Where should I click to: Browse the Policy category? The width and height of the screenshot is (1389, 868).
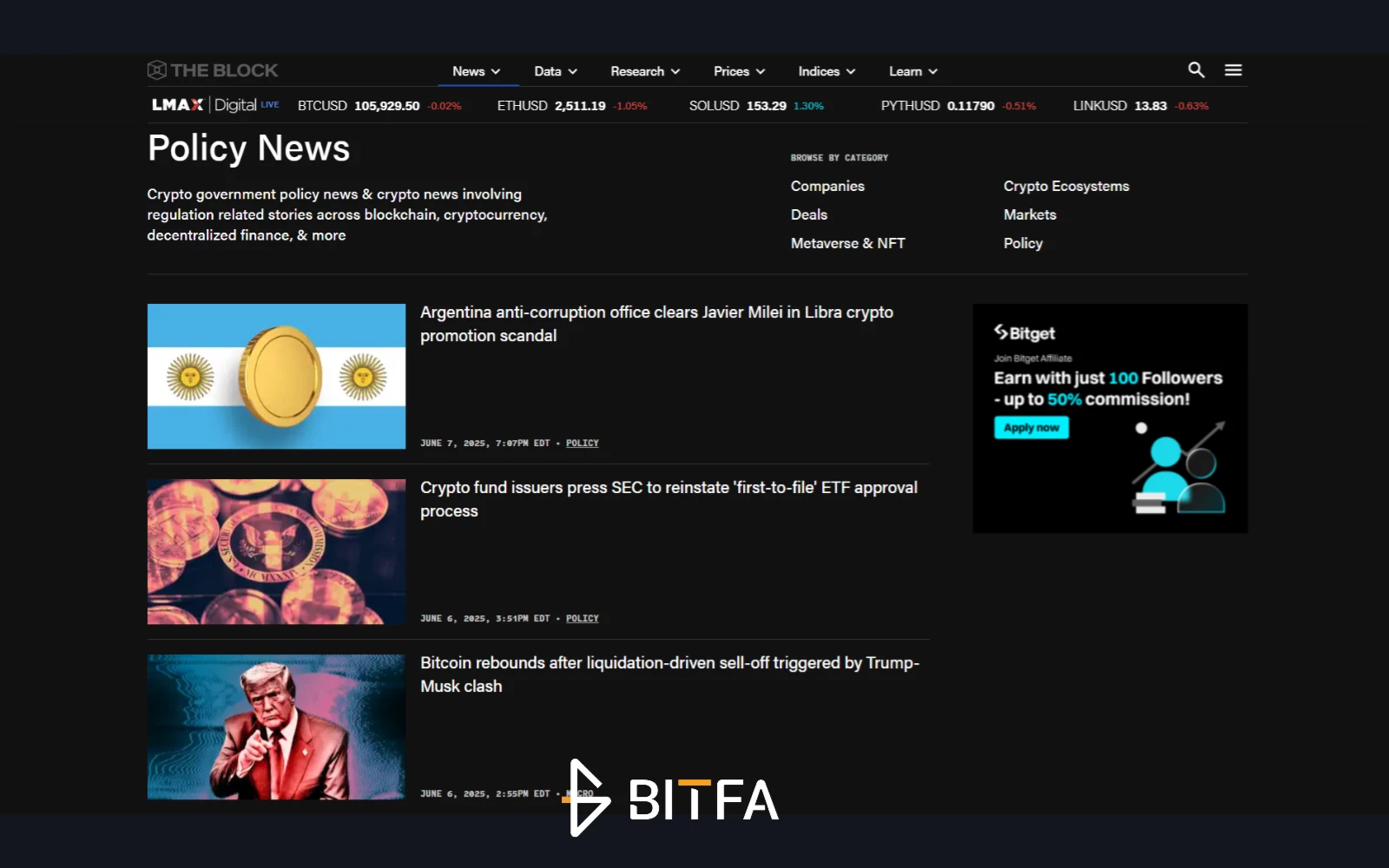[1023, 243]
